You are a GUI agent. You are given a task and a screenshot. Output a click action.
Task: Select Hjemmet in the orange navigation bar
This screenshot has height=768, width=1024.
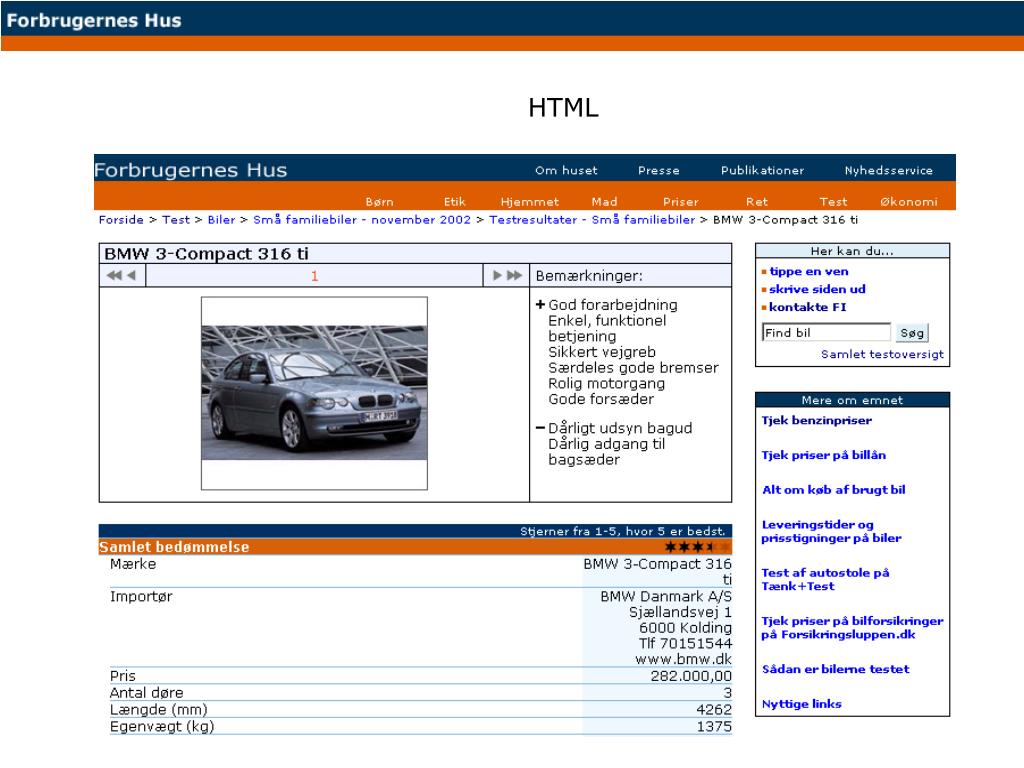(x=530, y=202)
